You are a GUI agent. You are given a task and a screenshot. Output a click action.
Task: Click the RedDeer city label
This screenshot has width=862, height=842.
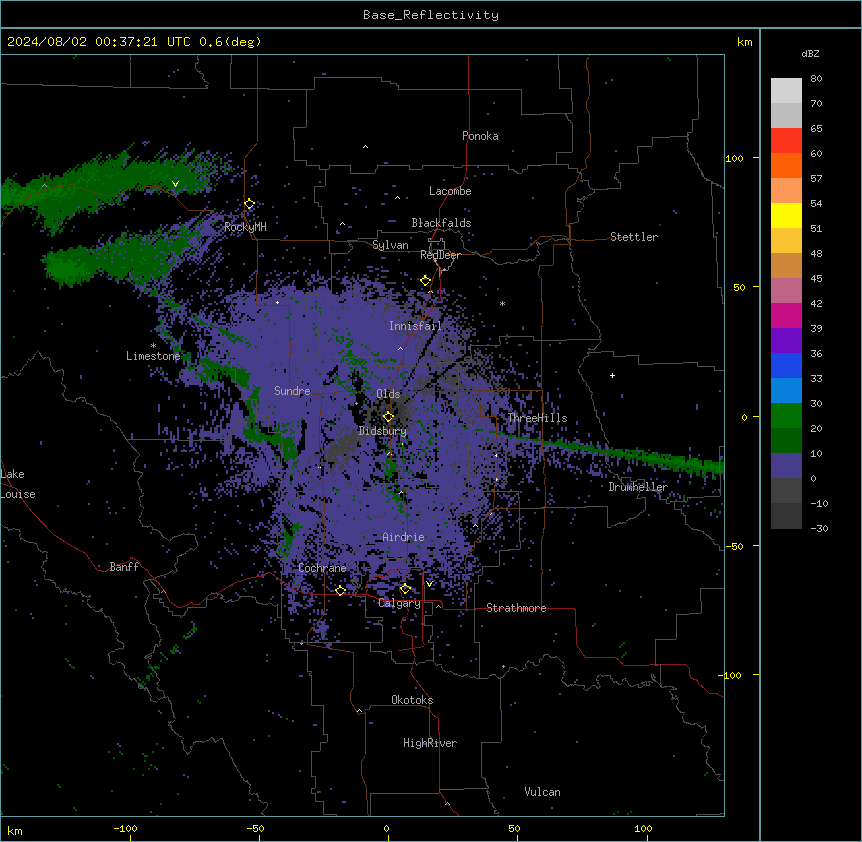[x=440, y=255]
